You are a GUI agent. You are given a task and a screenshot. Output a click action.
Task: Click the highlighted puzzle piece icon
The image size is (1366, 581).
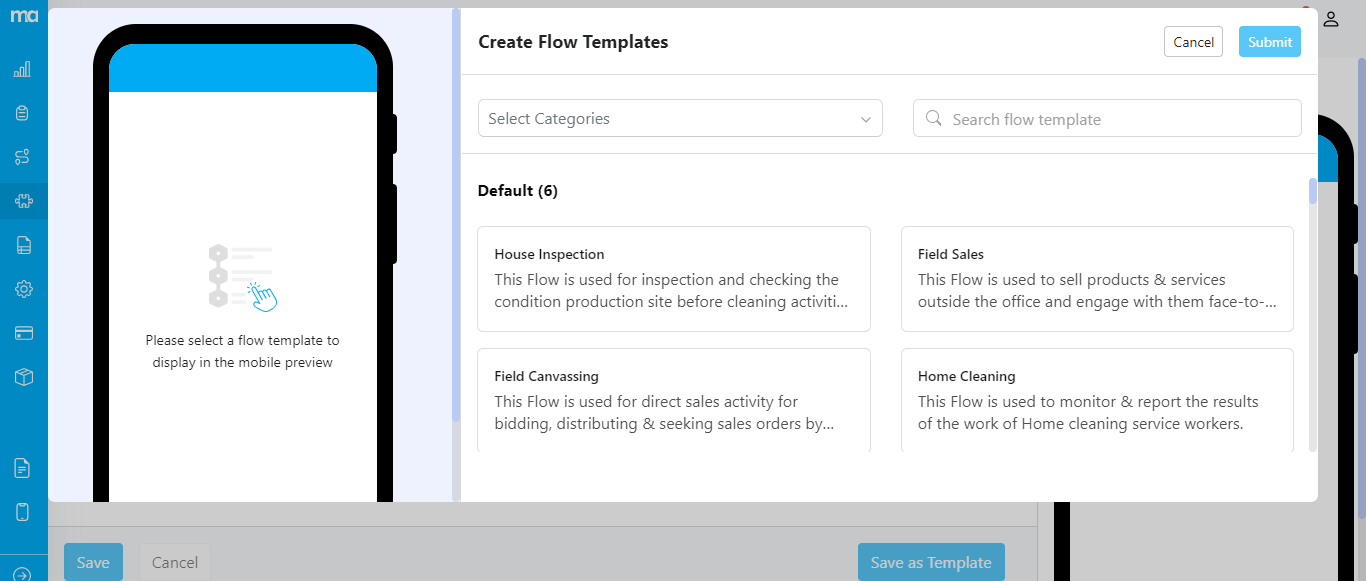[x=22, y=200]
